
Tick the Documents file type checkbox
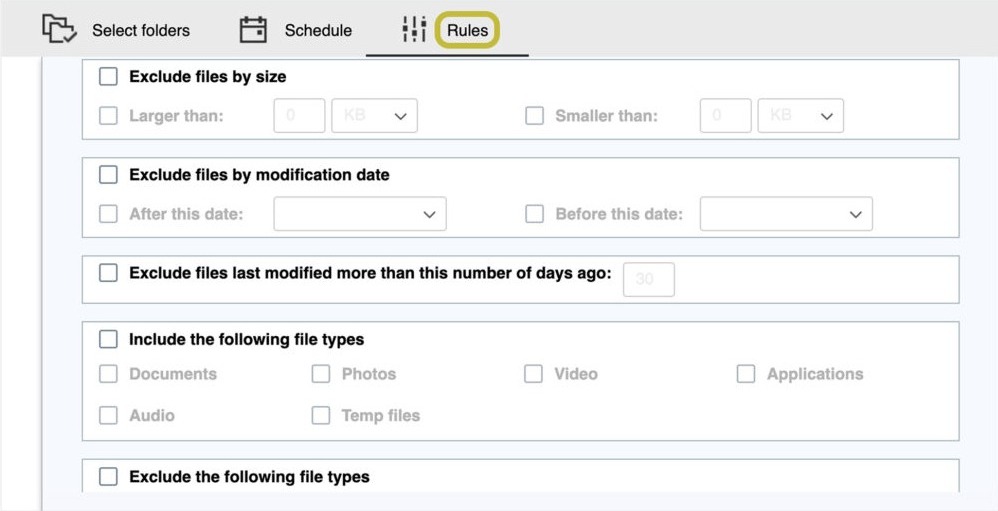pyautogui.click(x=108, y=374)
